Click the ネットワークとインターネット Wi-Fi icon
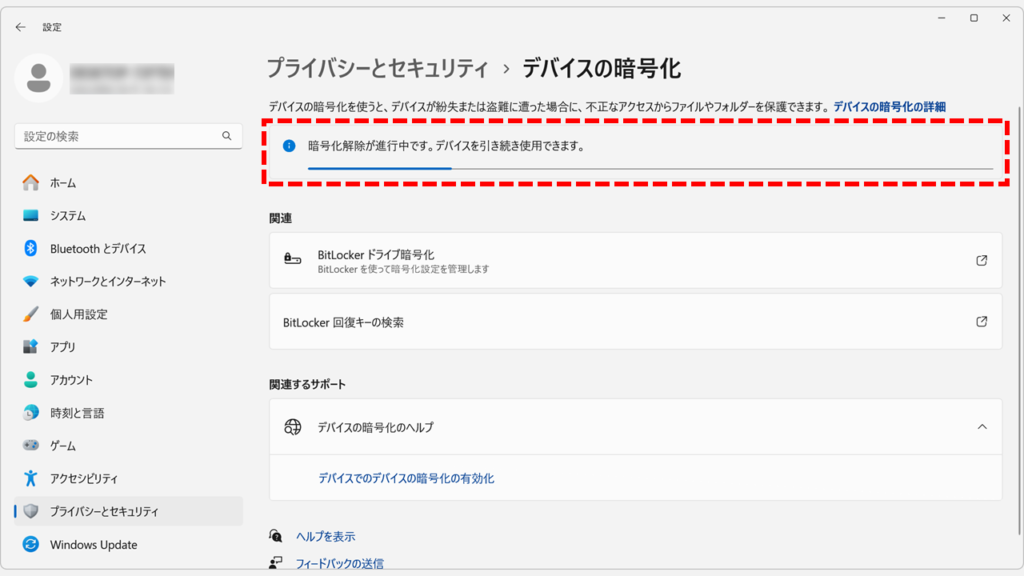The height and width of the screenshot is (576, 1024). click(x=31, y=281)
